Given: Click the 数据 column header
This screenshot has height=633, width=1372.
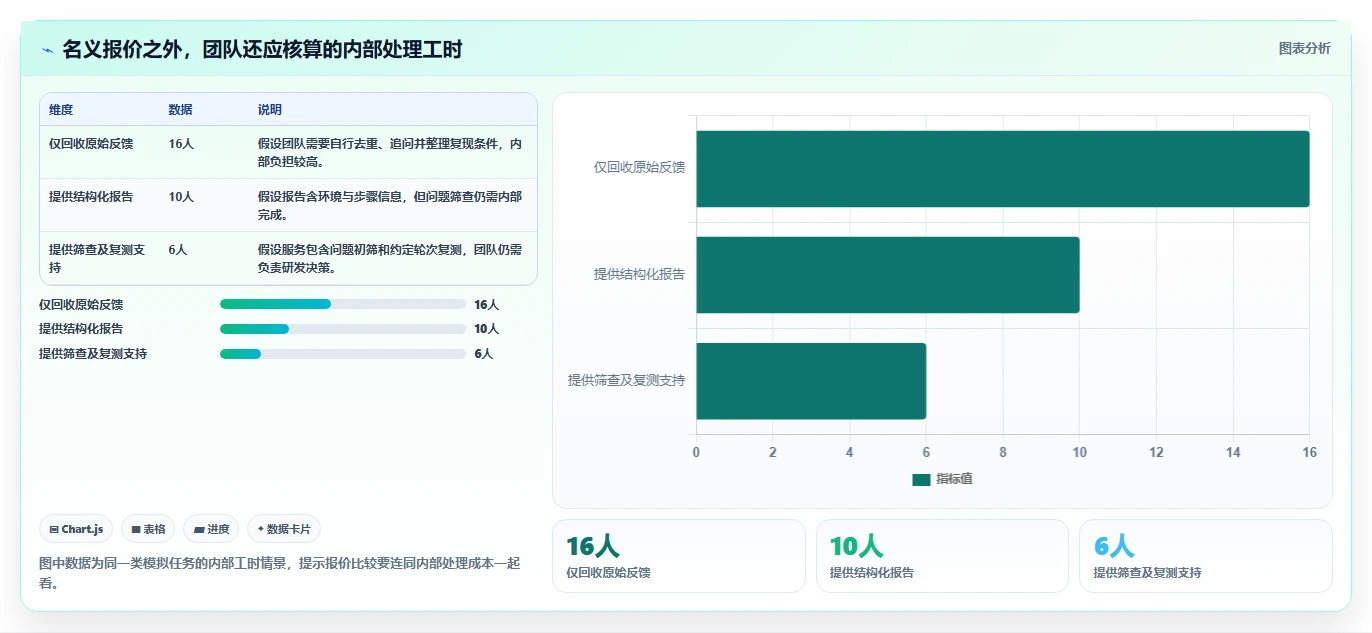Looking at the screenshot, I should [x=181, y=110].
